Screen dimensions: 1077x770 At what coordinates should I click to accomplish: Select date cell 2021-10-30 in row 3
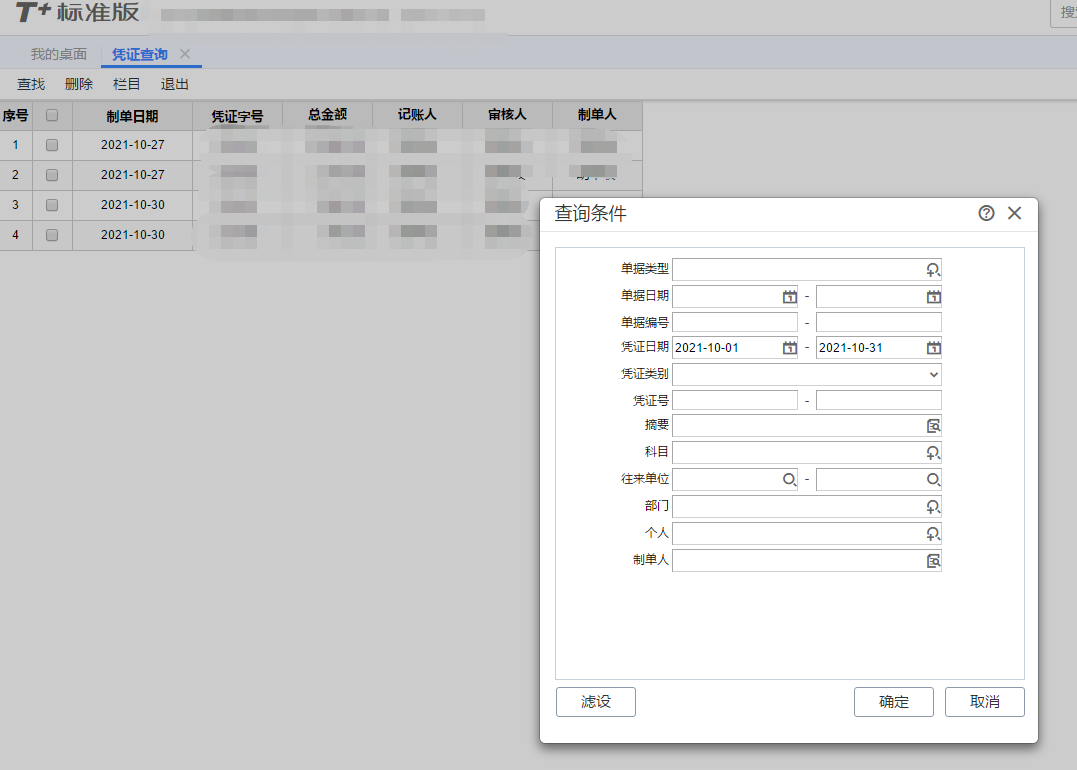(133, 205)
